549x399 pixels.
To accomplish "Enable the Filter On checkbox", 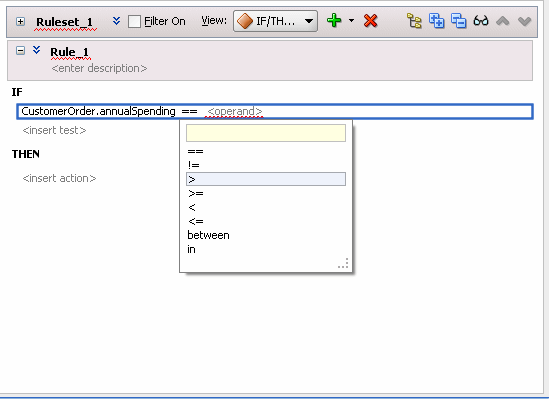I will 134,22.
